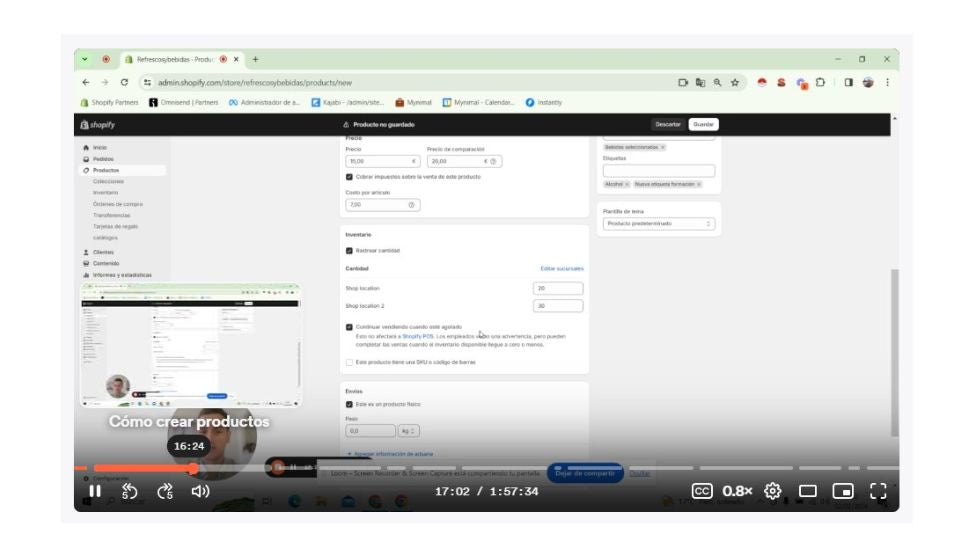Toggle closed captions
The height and width of the screenshot is (557, 968).
702,491
